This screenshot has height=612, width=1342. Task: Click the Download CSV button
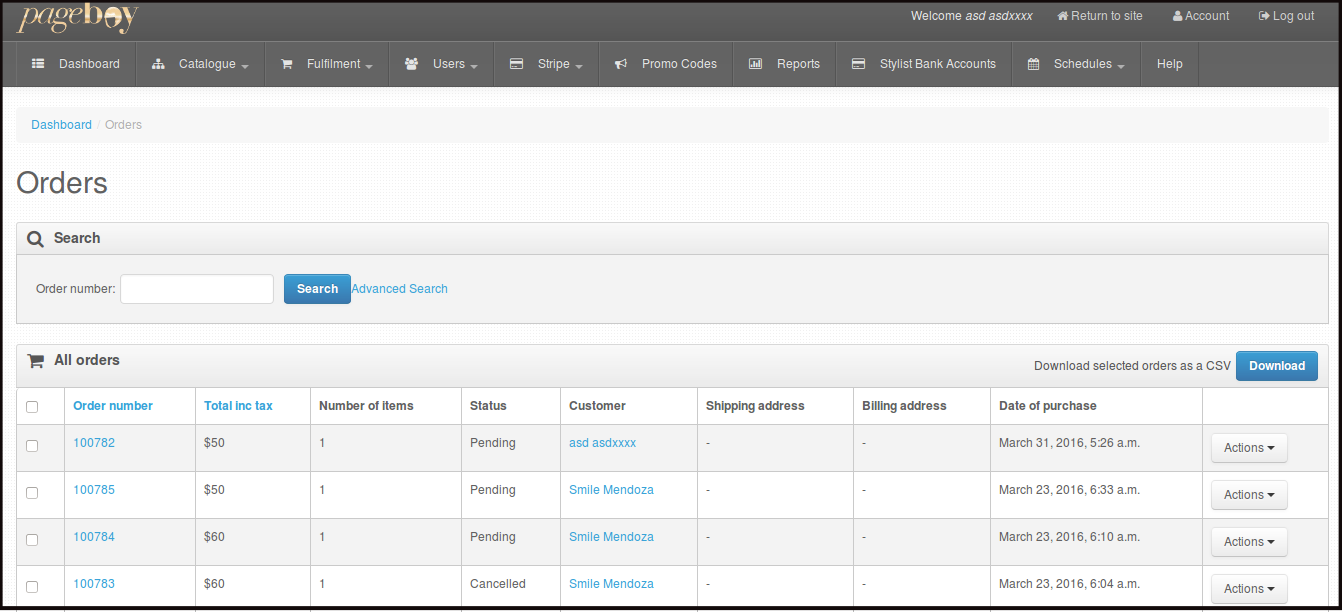[1277, 366]
